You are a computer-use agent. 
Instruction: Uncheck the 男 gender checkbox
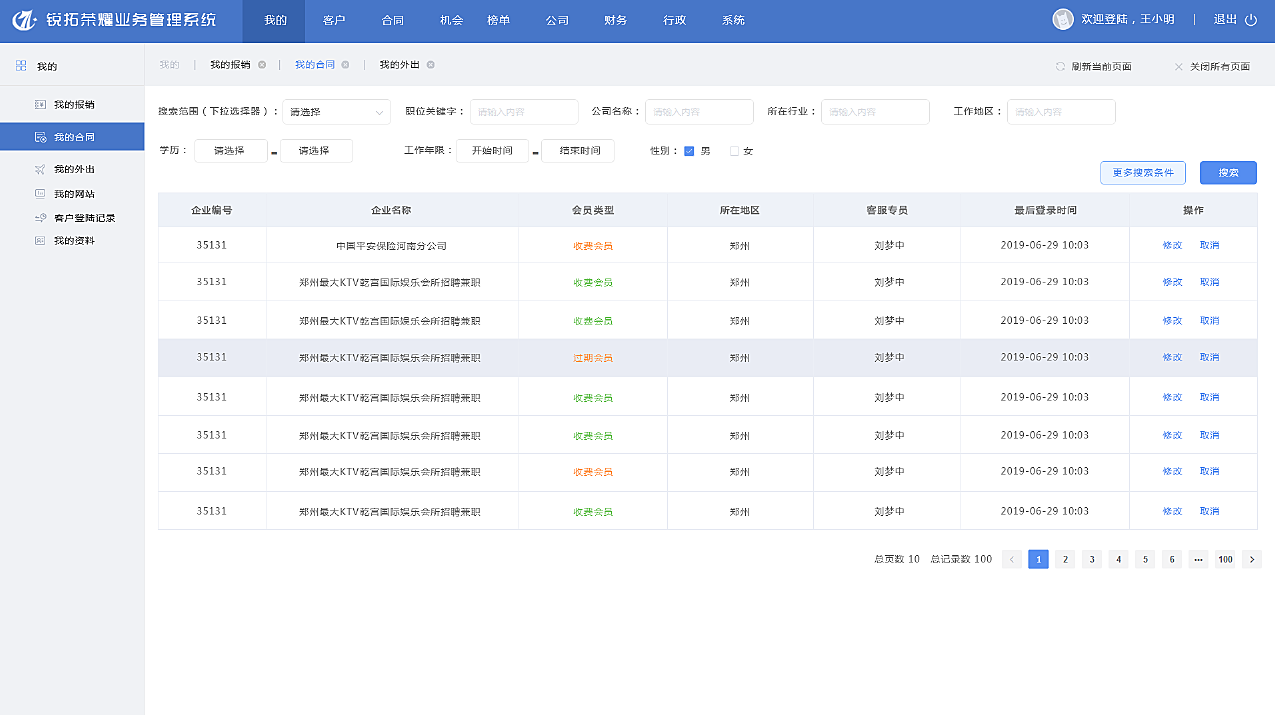[x=689, y=150]
